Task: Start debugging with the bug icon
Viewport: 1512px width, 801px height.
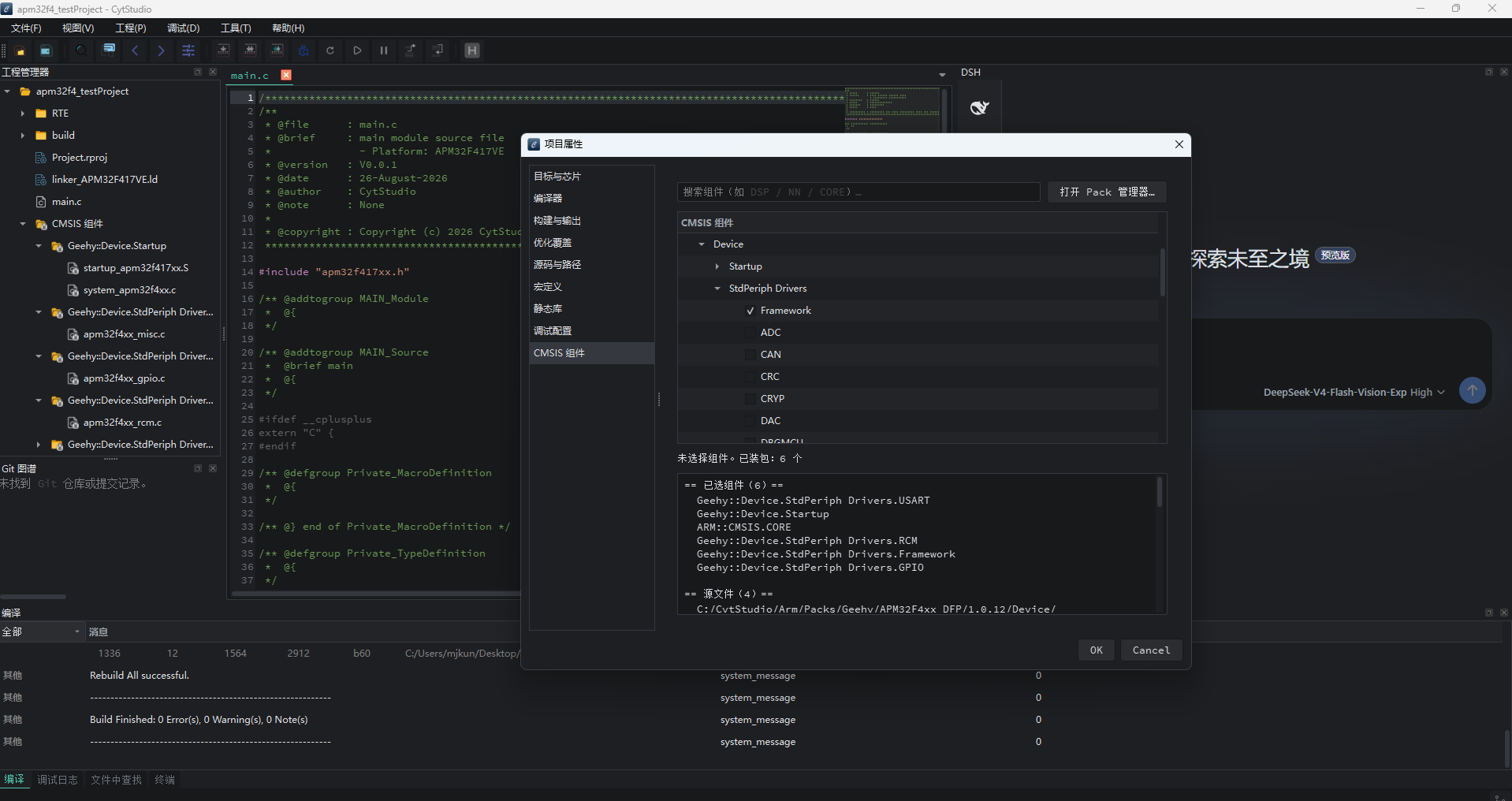Action: click(304, 50)
